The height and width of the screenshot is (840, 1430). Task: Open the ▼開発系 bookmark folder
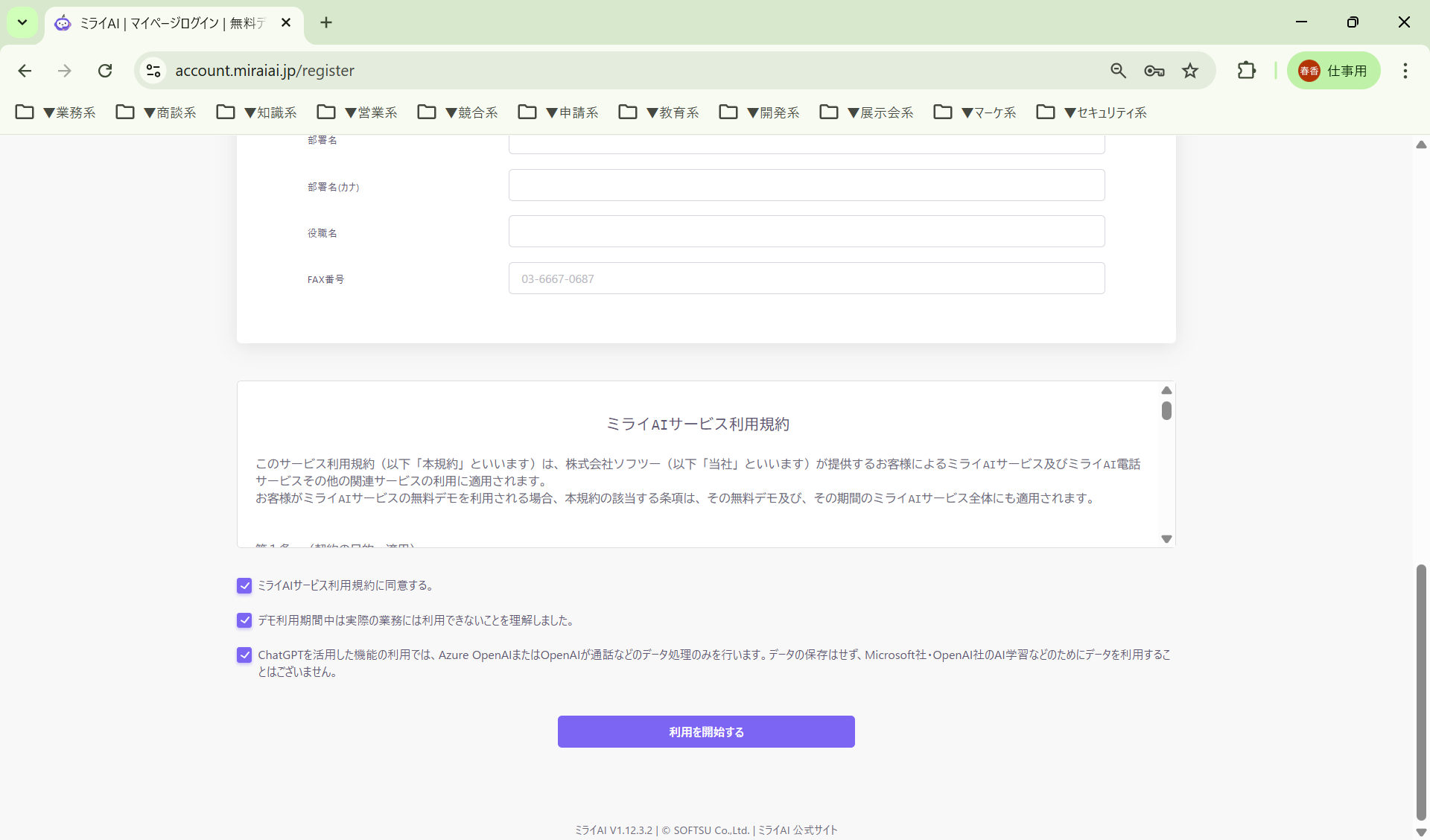[760, 112]
